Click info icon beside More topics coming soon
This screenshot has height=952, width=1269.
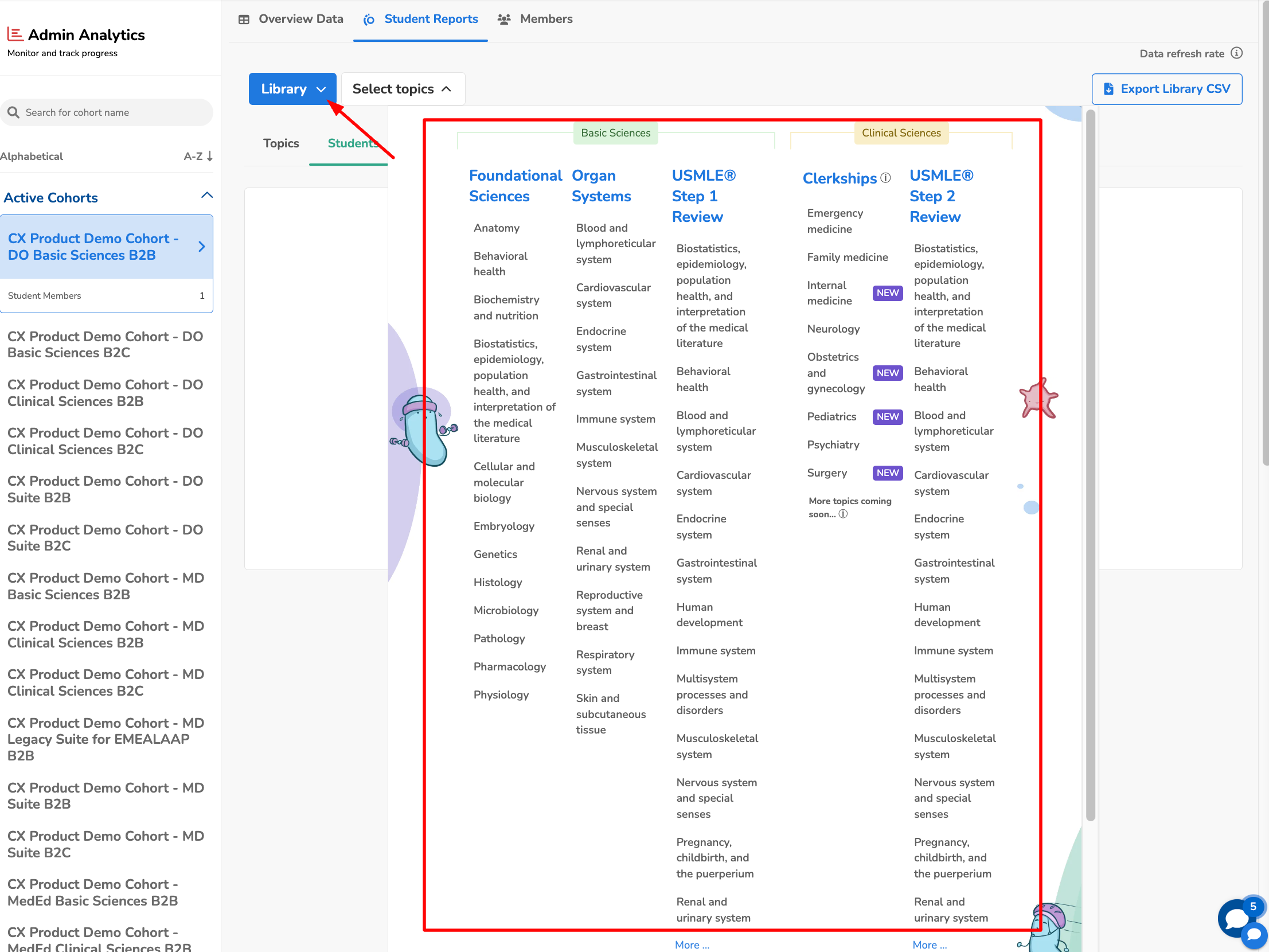(x=843, y=514)
